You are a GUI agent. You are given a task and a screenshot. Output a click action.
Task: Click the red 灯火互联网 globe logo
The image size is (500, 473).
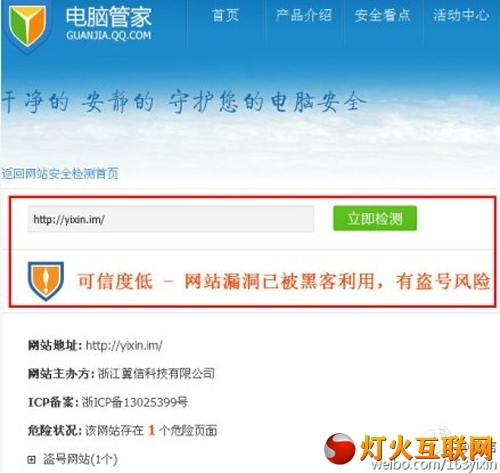340,448
